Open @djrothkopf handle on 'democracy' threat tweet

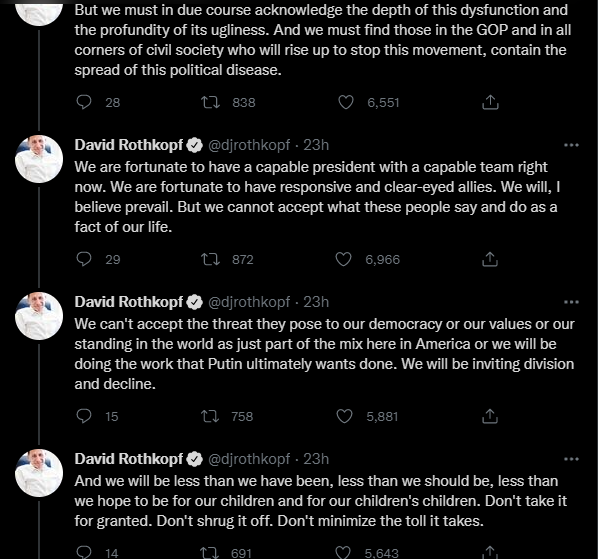(249, 302)
